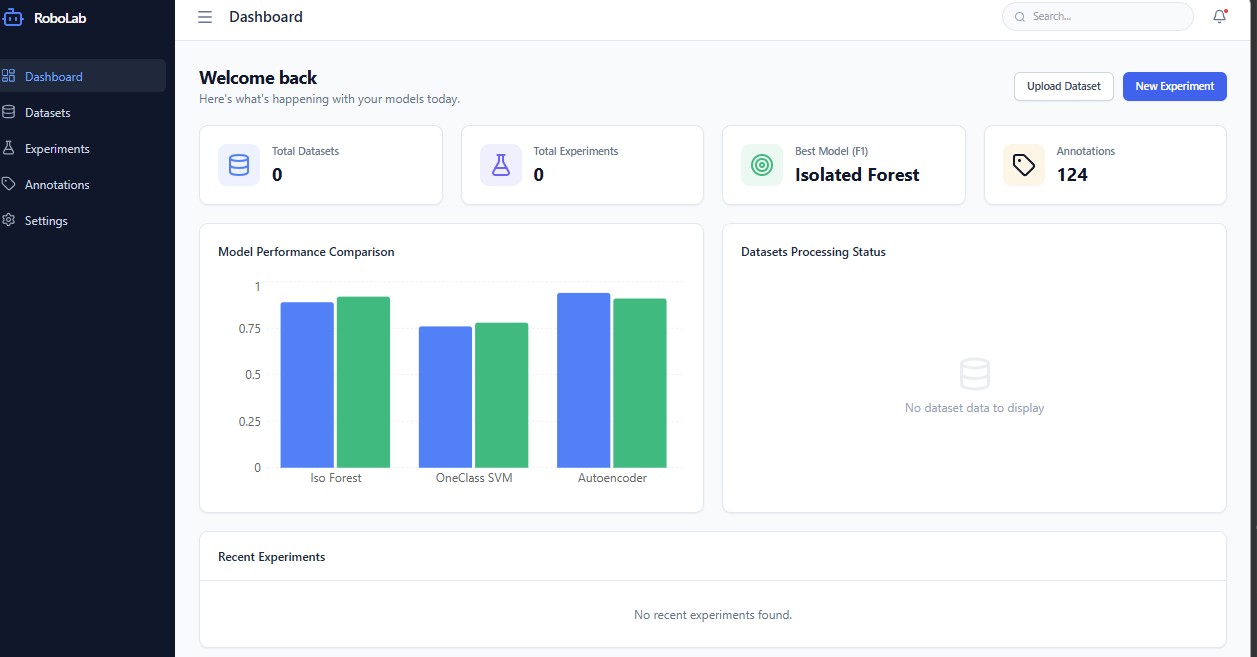The image size is (1257, 657).
Task: Click the Upload Dataset button
Action: (1064, 86)
